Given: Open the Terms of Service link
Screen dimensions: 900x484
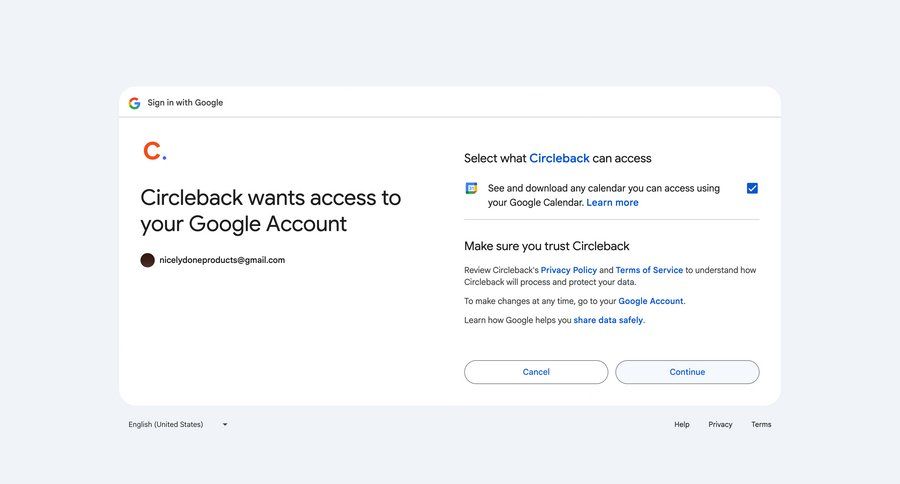Looking at the screenshot, I should [649, 270].
